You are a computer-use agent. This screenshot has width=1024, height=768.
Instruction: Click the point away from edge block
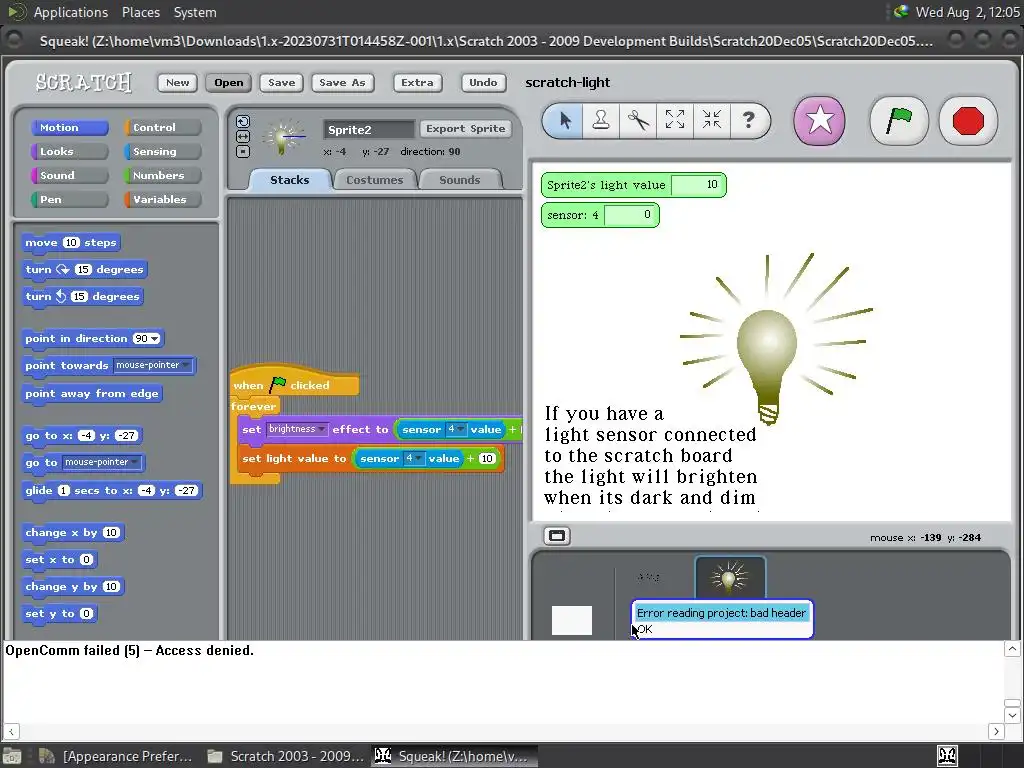91,393
